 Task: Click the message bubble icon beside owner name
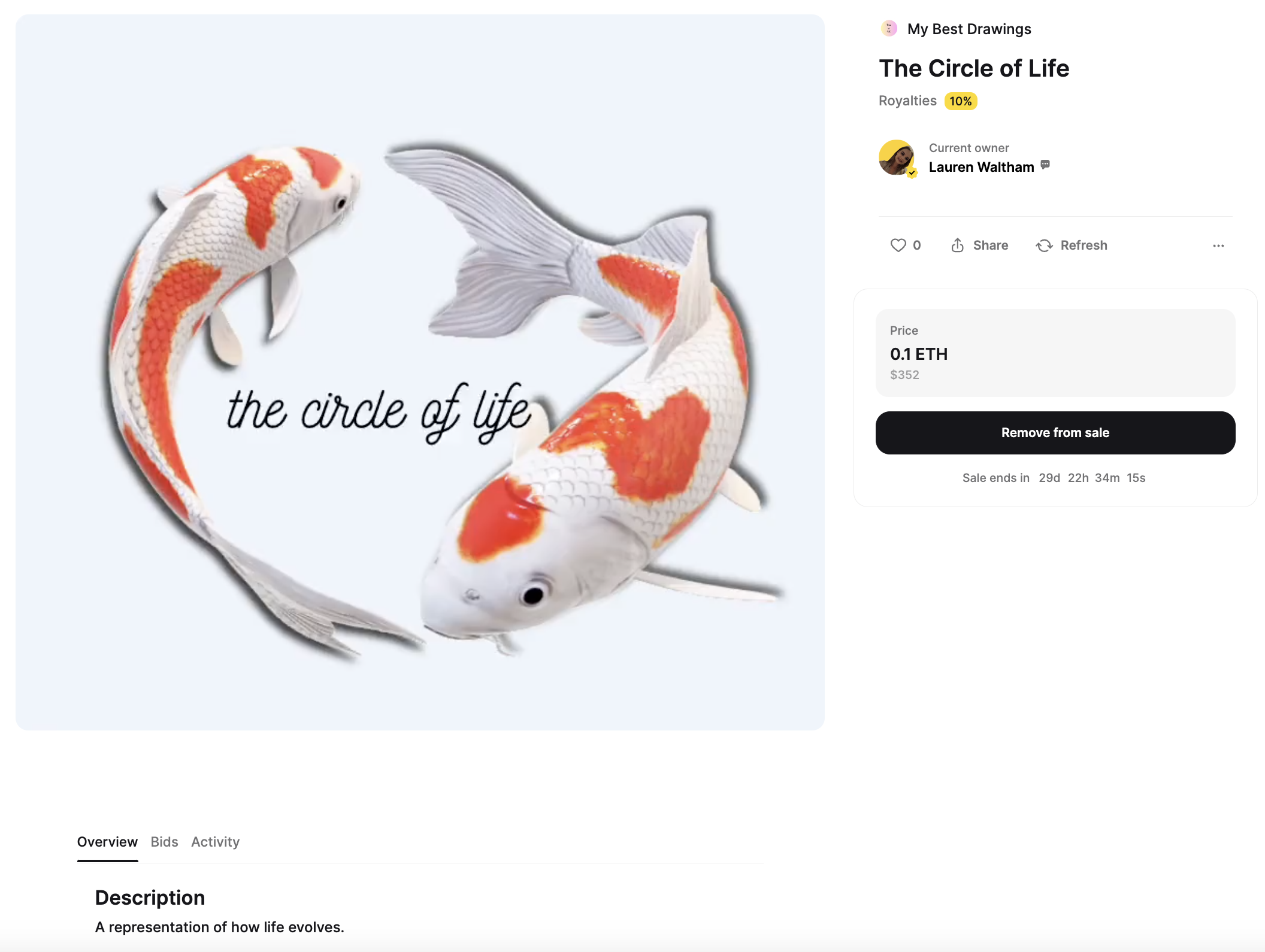(1045, 165)
